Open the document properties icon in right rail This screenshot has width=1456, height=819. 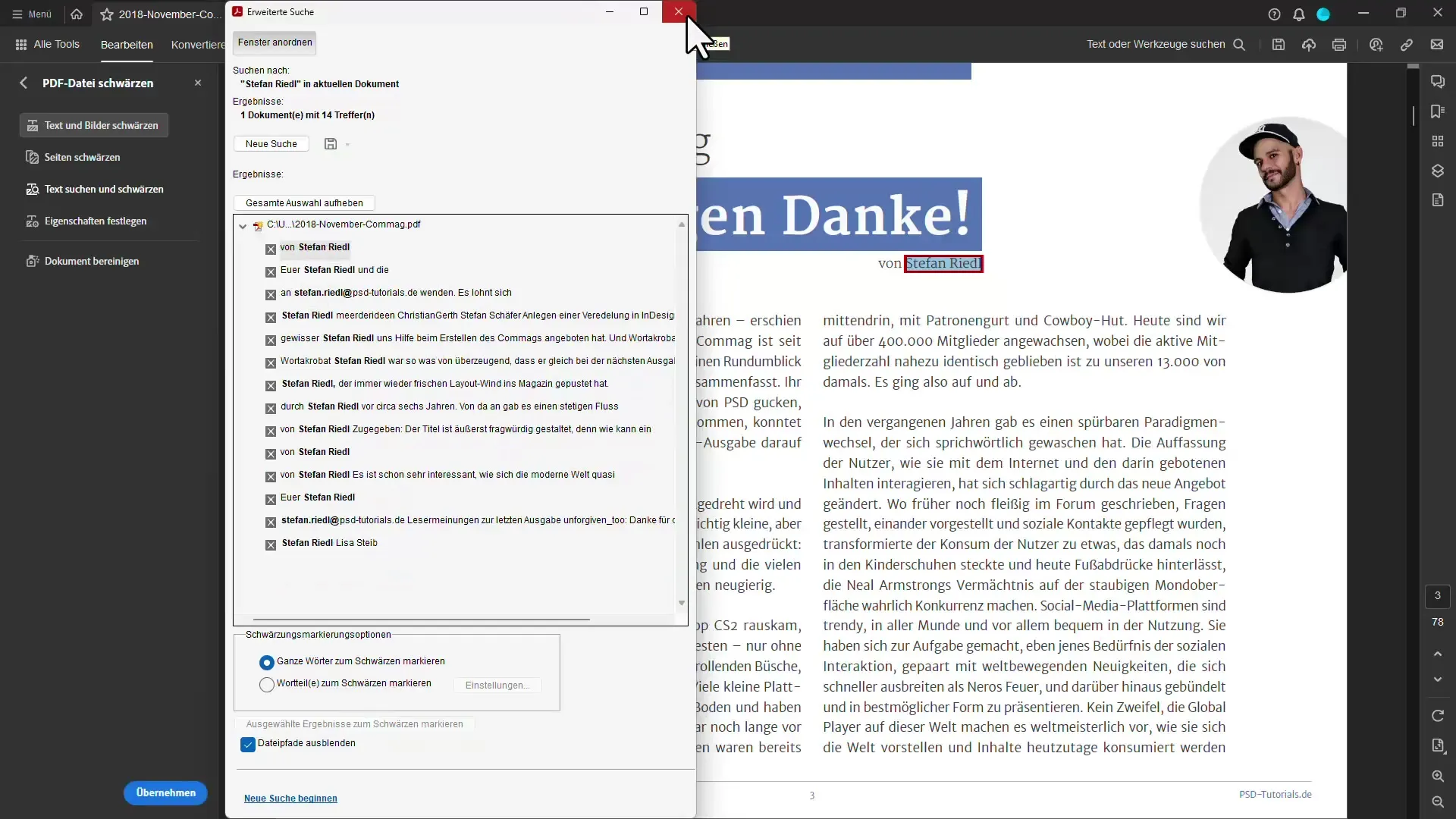1437,200
